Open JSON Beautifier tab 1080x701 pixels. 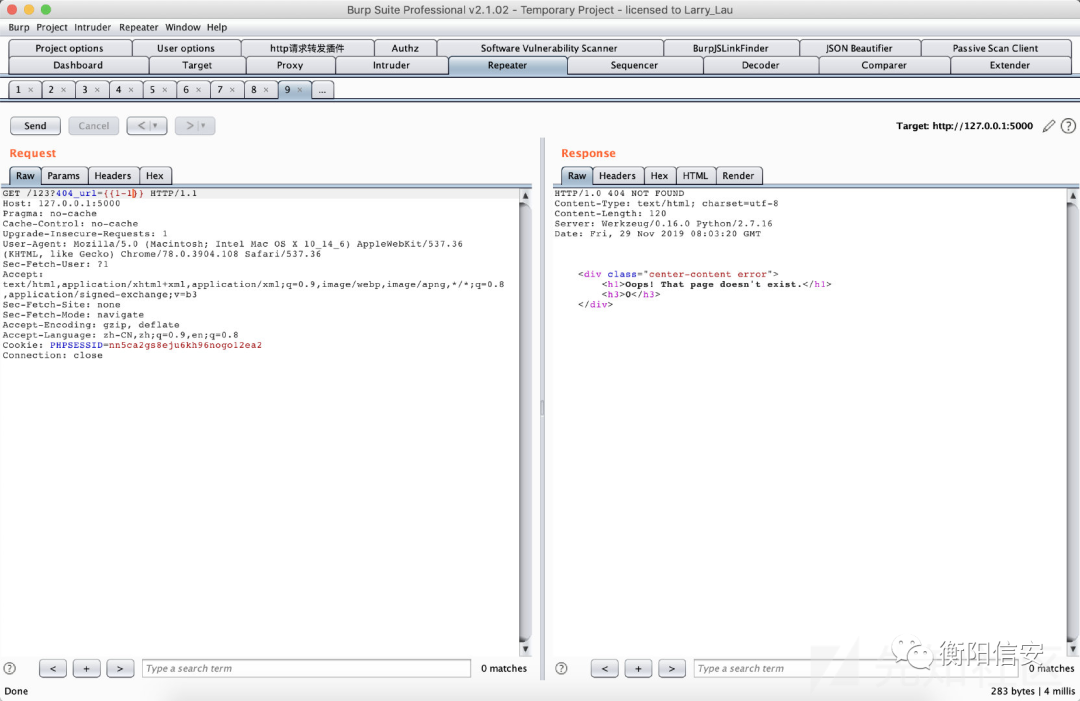859,48
